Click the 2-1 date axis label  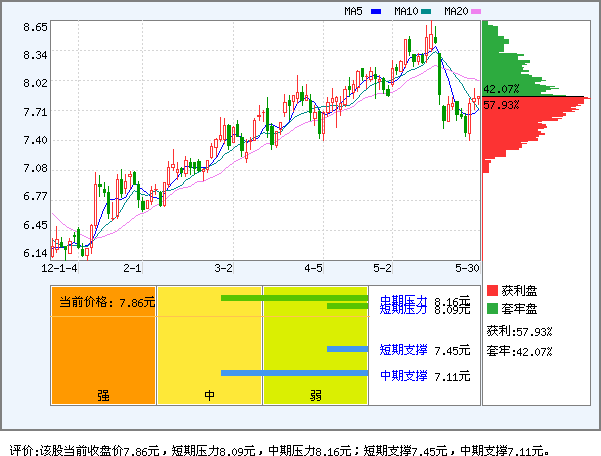pos(132,268)
